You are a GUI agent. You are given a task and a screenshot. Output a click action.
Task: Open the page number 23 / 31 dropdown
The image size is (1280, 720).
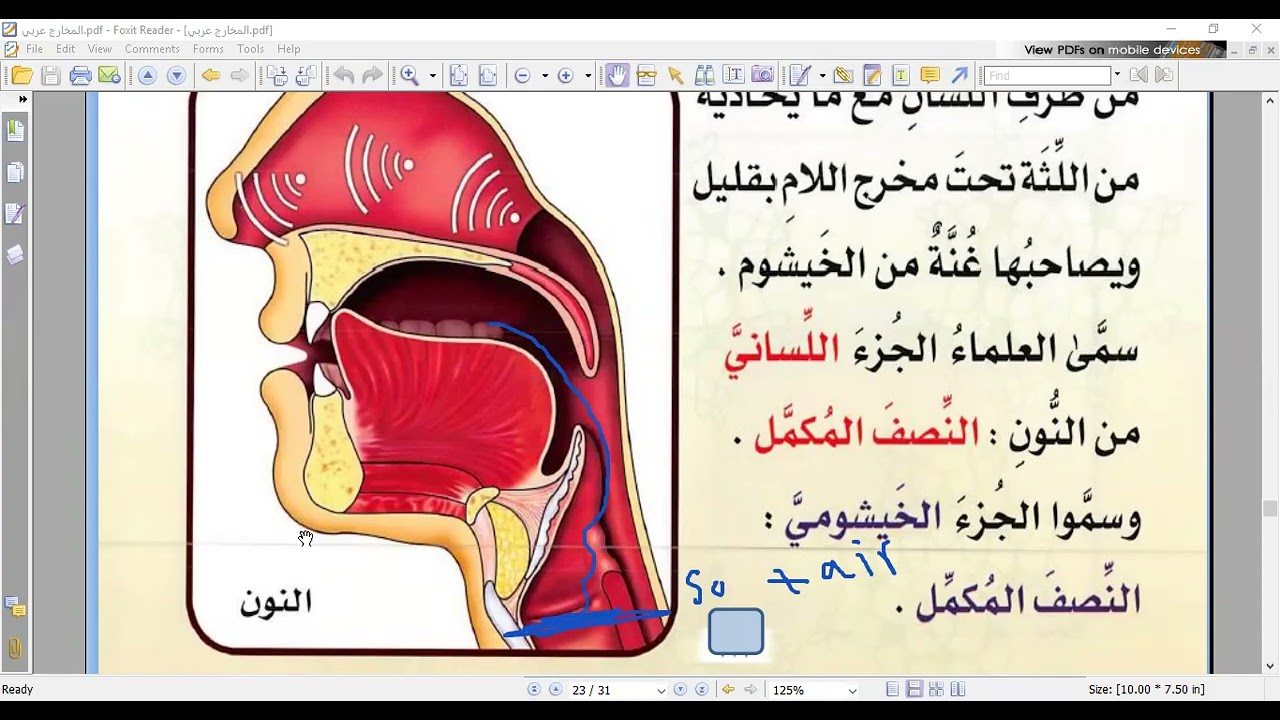(x=660, y=691)
